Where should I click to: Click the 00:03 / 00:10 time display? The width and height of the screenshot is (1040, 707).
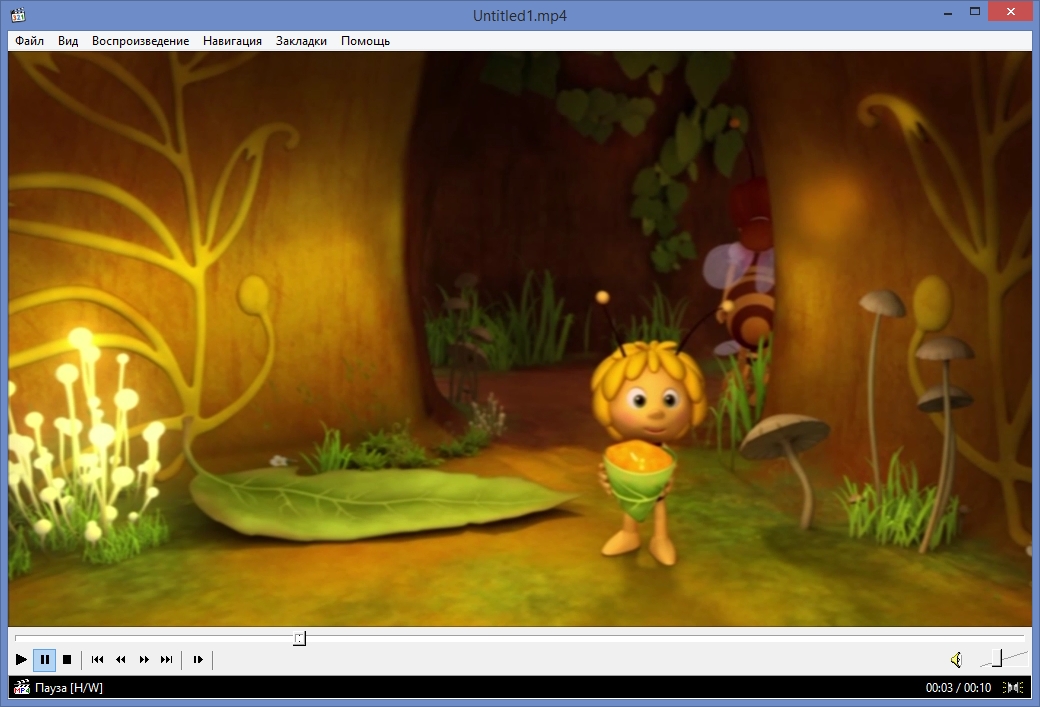[958, 688]
